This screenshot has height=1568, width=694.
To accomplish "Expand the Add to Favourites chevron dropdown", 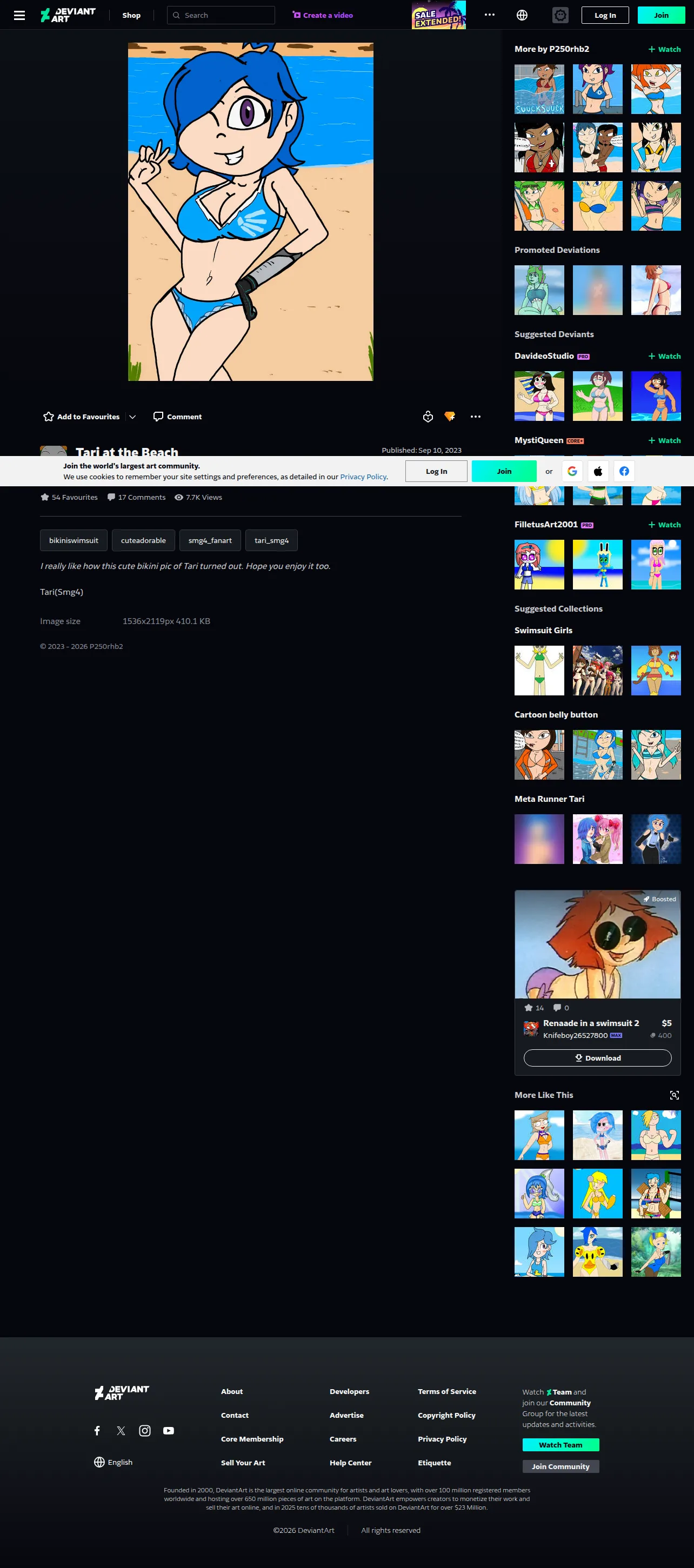I will click(x=133, y=417).
